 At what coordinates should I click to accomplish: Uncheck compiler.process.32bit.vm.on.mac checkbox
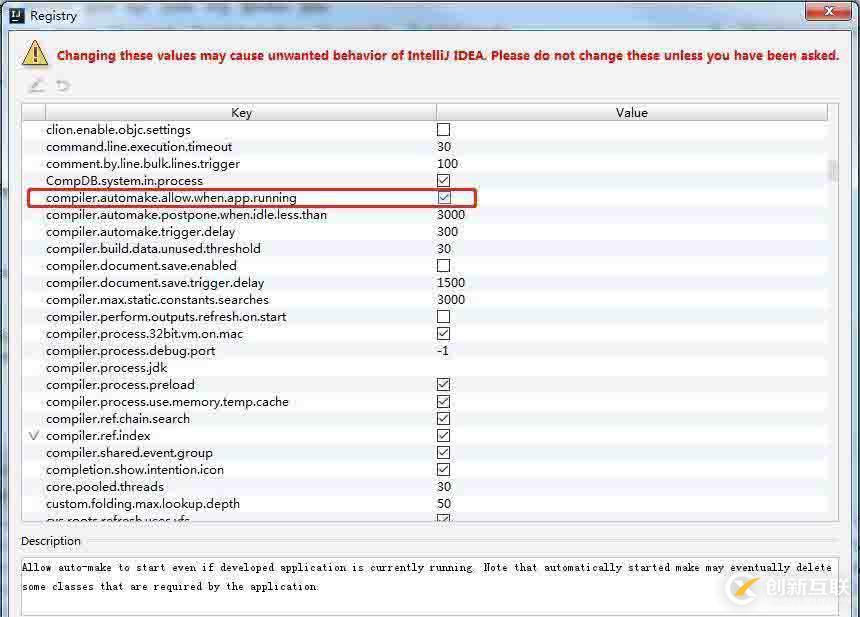tap(443, 333)
